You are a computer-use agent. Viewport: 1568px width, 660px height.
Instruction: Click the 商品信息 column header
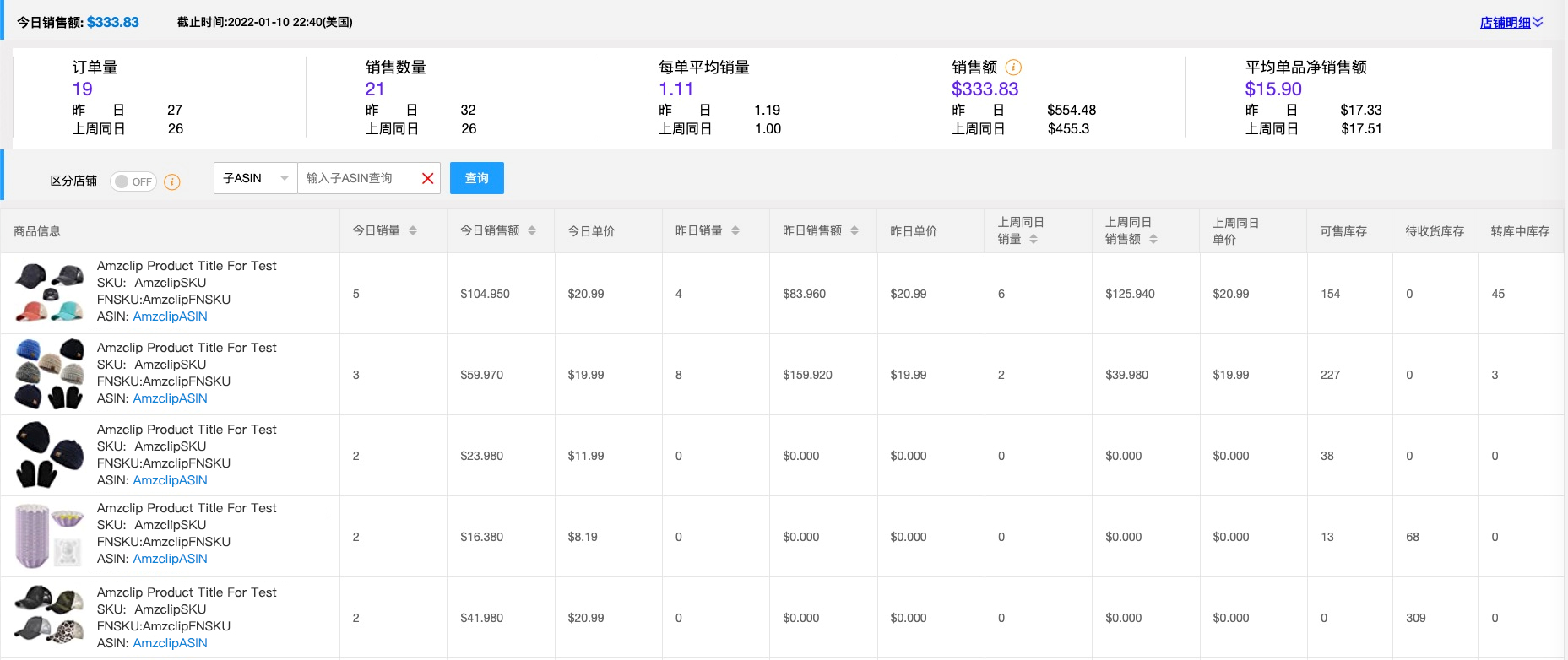tap(37, 230)
